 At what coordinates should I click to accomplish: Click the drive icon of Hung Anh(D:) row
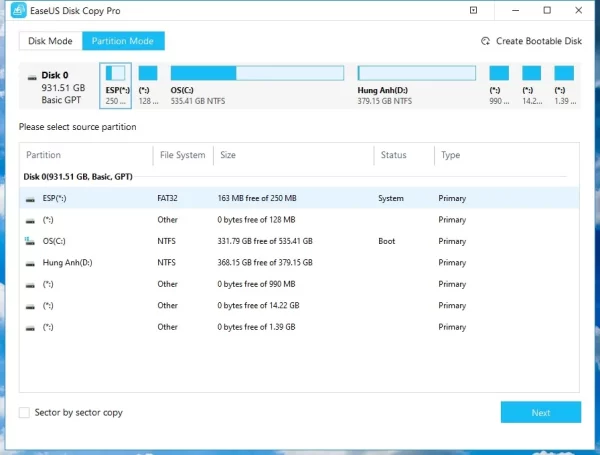[x=30, y=263]
